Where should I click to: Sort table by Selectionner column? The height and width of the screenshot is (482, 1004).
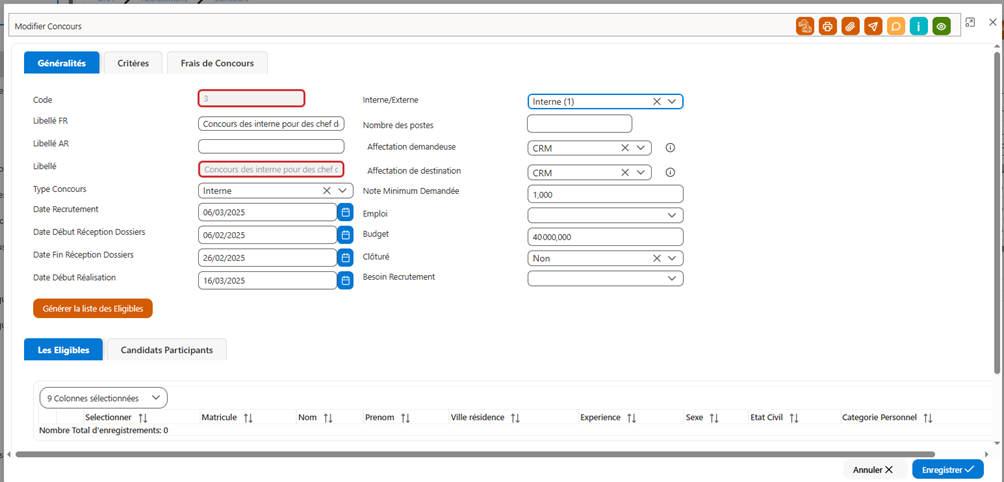[x=143, y=417]
